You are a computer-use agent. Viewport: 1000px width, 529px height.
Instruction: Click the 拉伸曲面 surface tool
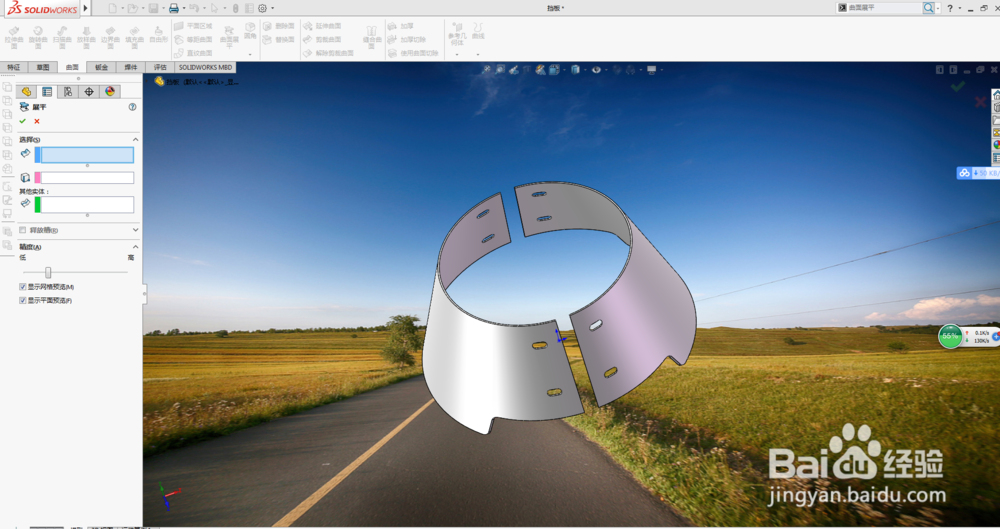point(14,38)
